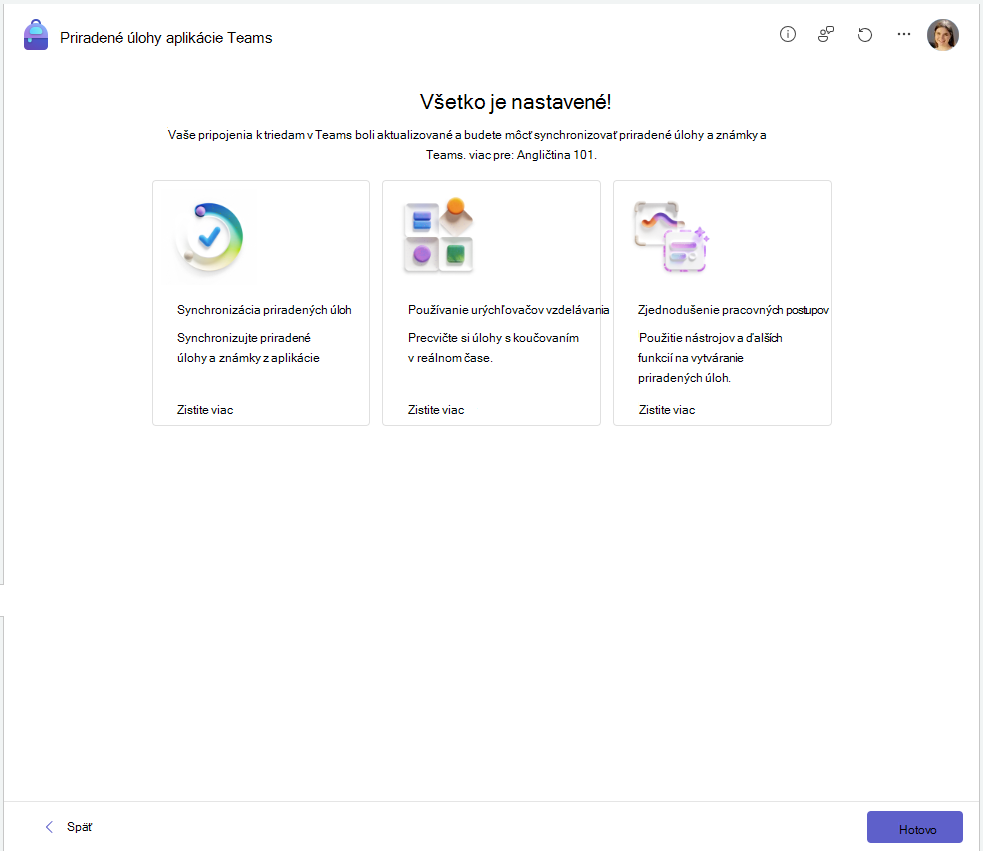Click the Všetko je nastavené! heading
The image size is (983, 851).
pyautogui.click(x=515, y=102)
